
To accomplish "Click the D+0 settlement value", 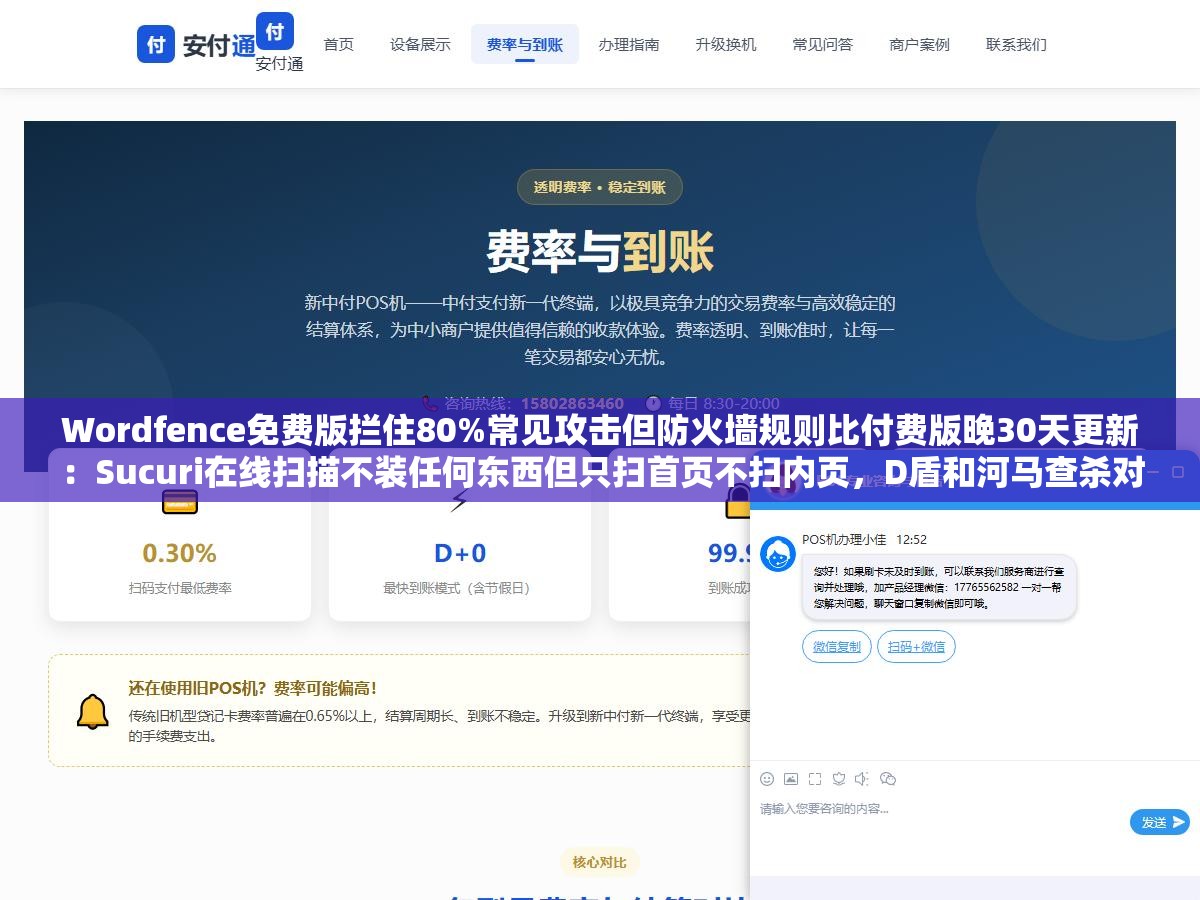I will click(459, 553).
